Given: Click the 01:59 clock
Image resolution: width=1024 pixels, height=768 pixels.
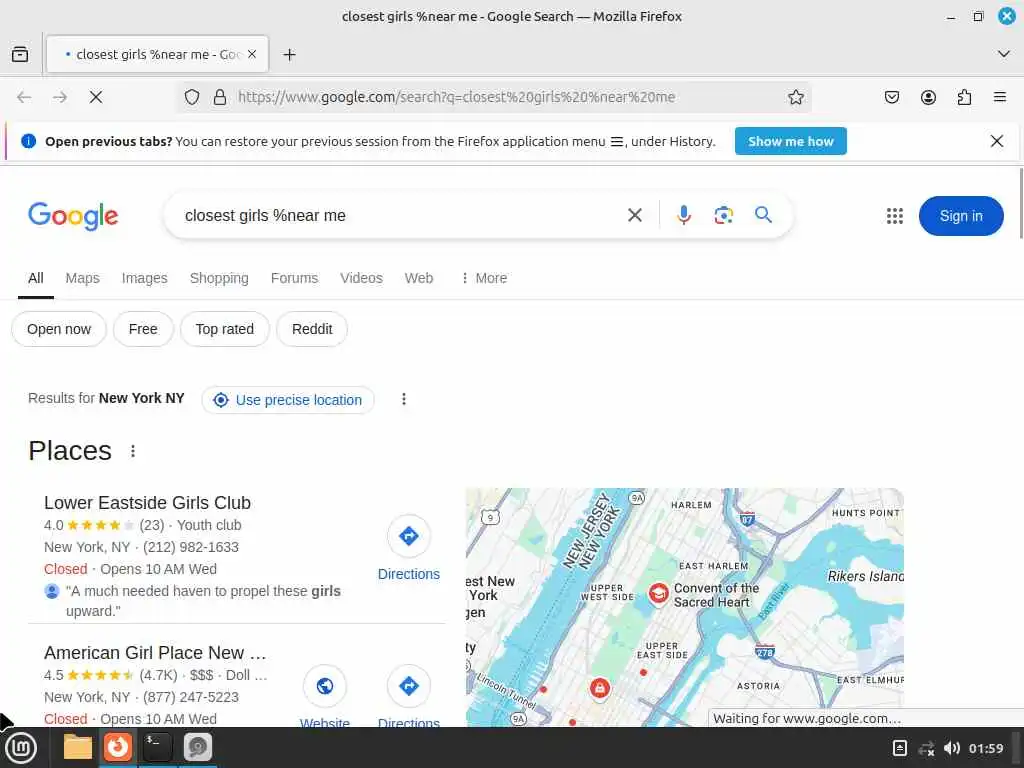Looking at the screenshot, I should coord(985,748).
